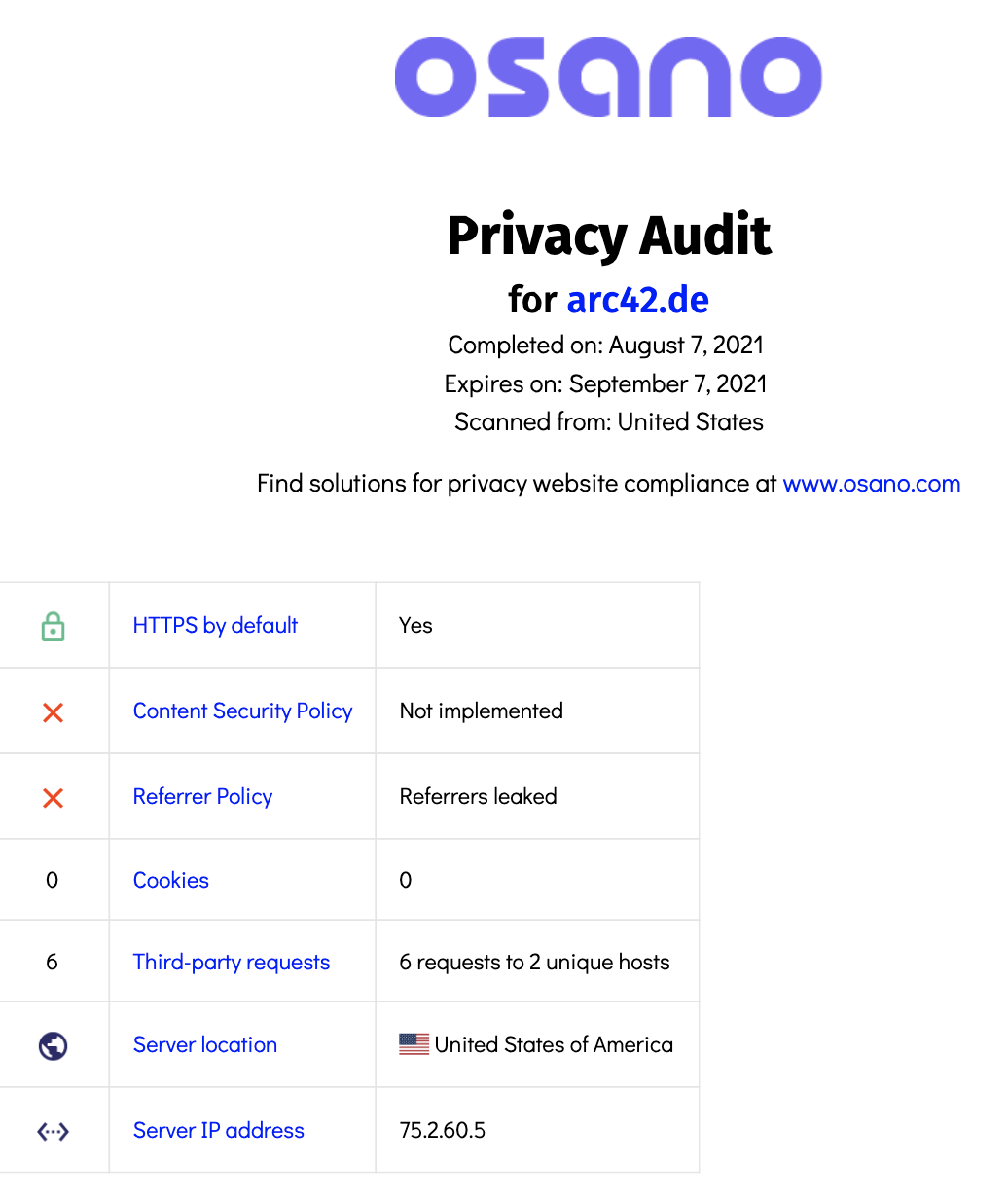Open the Content Security Policy link
Screen dimensions: 1008x1203
click(242, 711)
